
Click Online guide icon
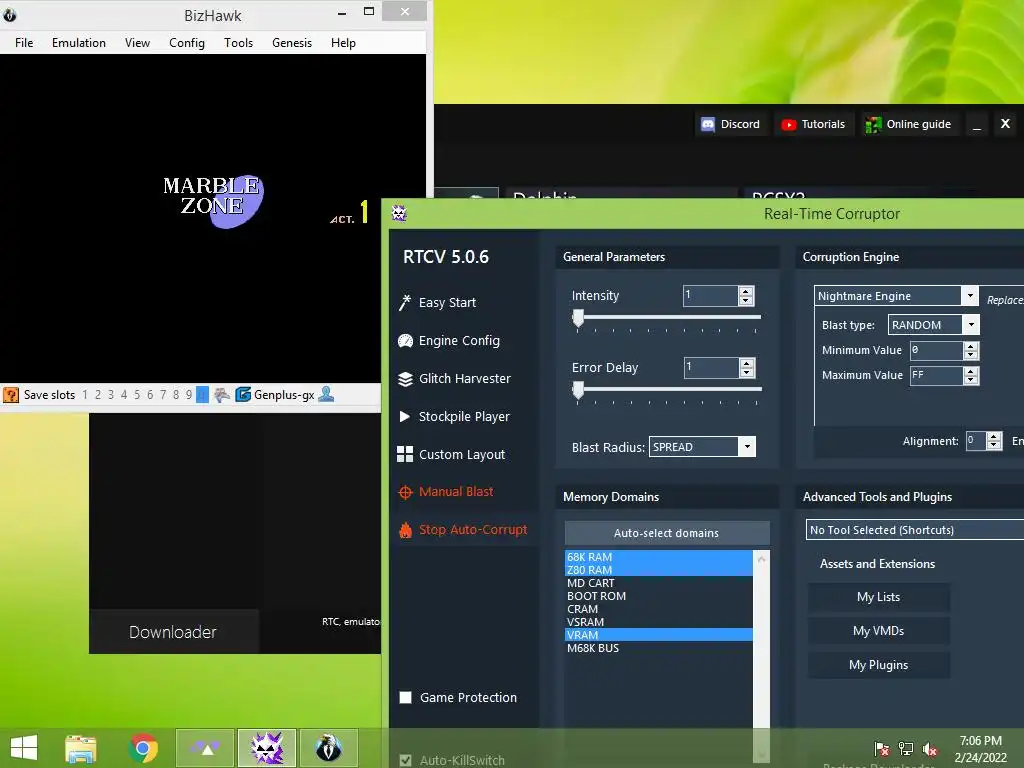pyautogui.click(x=872, y=124)
